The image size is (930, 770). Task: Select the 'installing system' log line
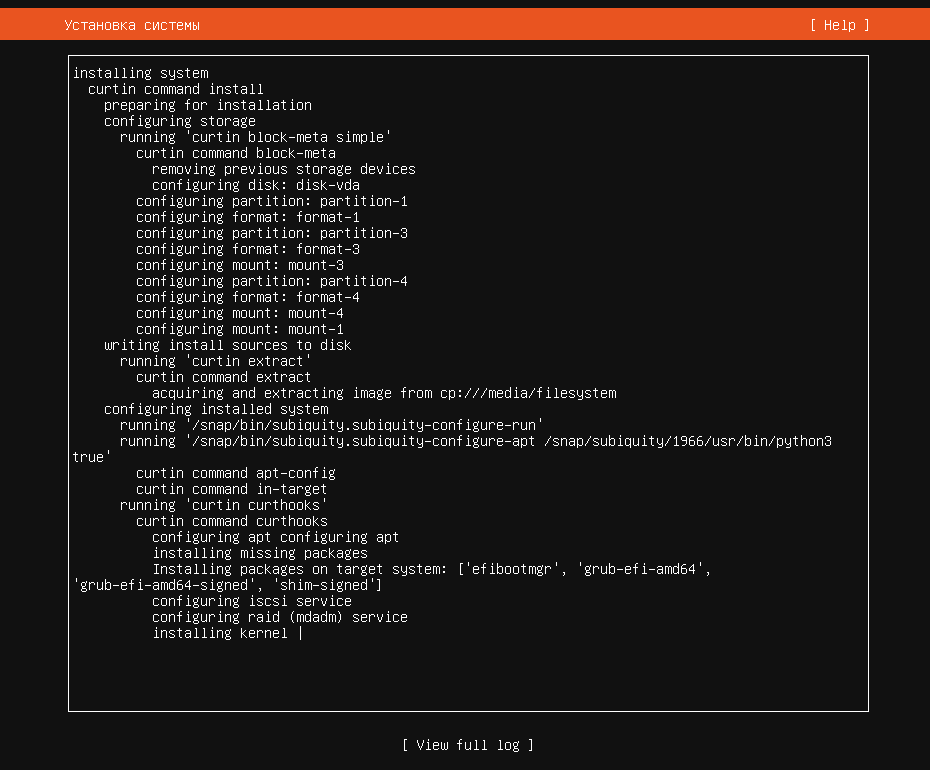[x=141, y=73]
